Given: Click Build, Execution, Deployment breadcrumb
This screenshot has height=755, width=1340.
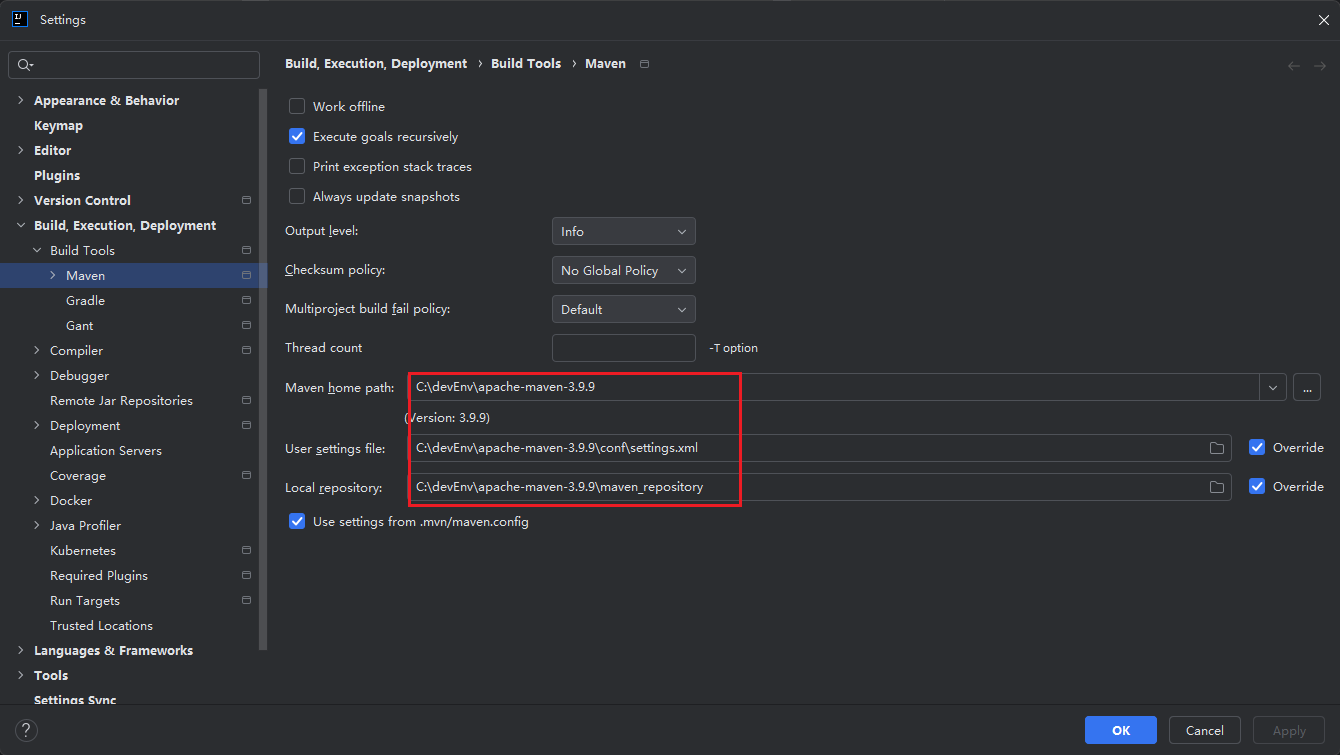Looking at the screenshot, I should pos(376,64).
